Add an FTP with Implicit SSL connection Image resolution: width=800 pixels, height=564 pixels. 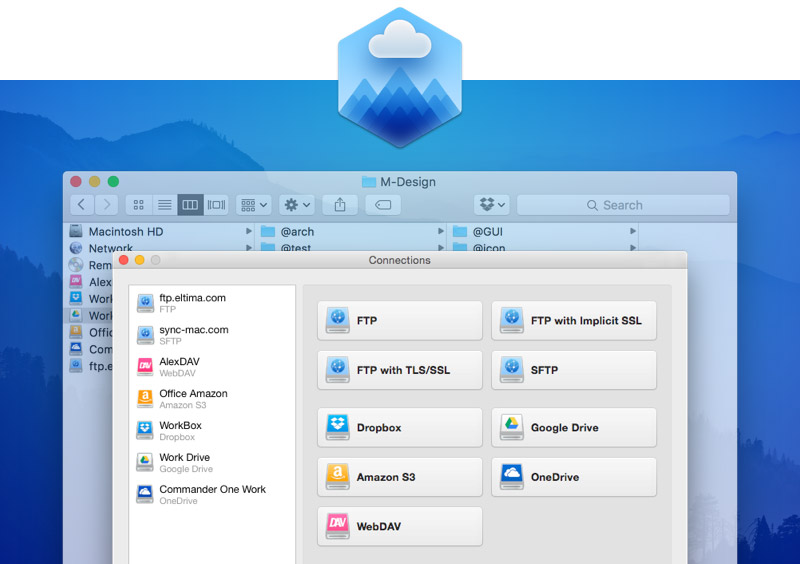click(573, 321)
